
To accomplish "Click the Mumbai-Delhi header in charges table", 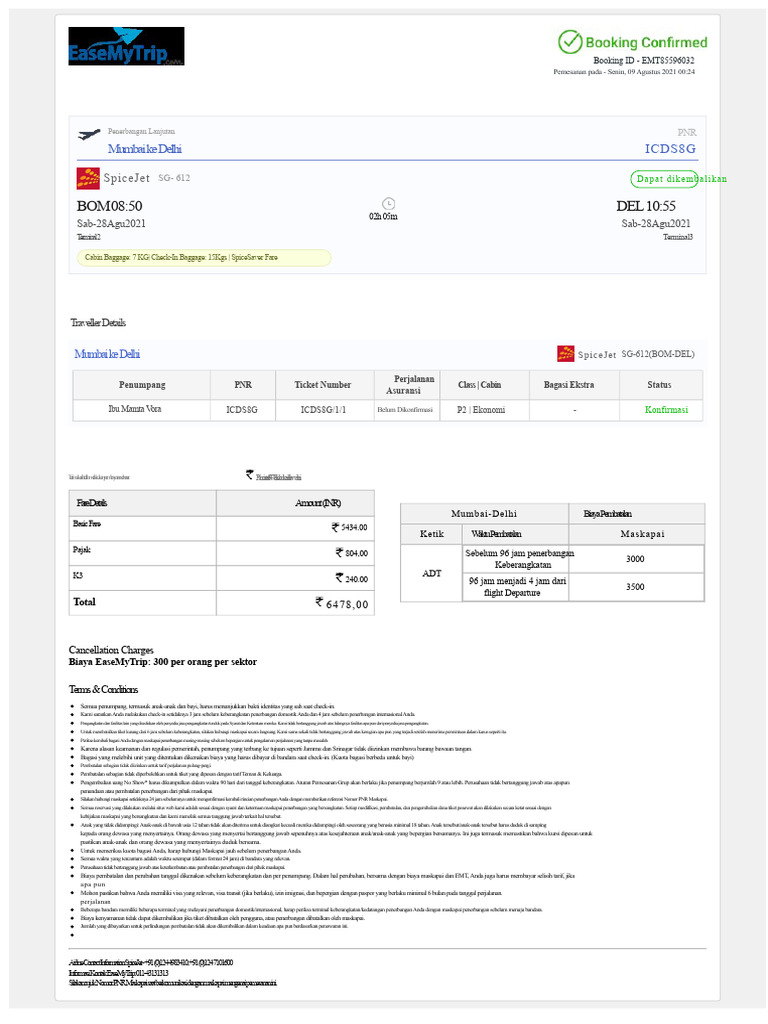I will point(484,513).
